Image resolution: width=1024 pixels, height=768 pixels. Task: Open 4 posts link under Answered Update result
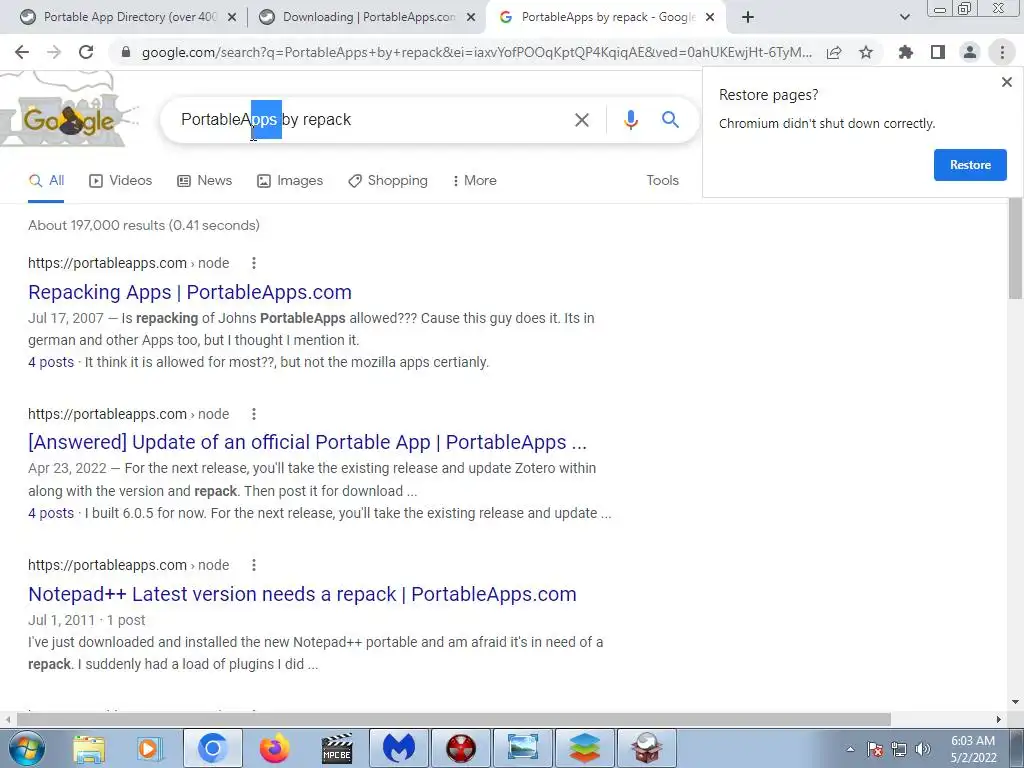[51, 513]
